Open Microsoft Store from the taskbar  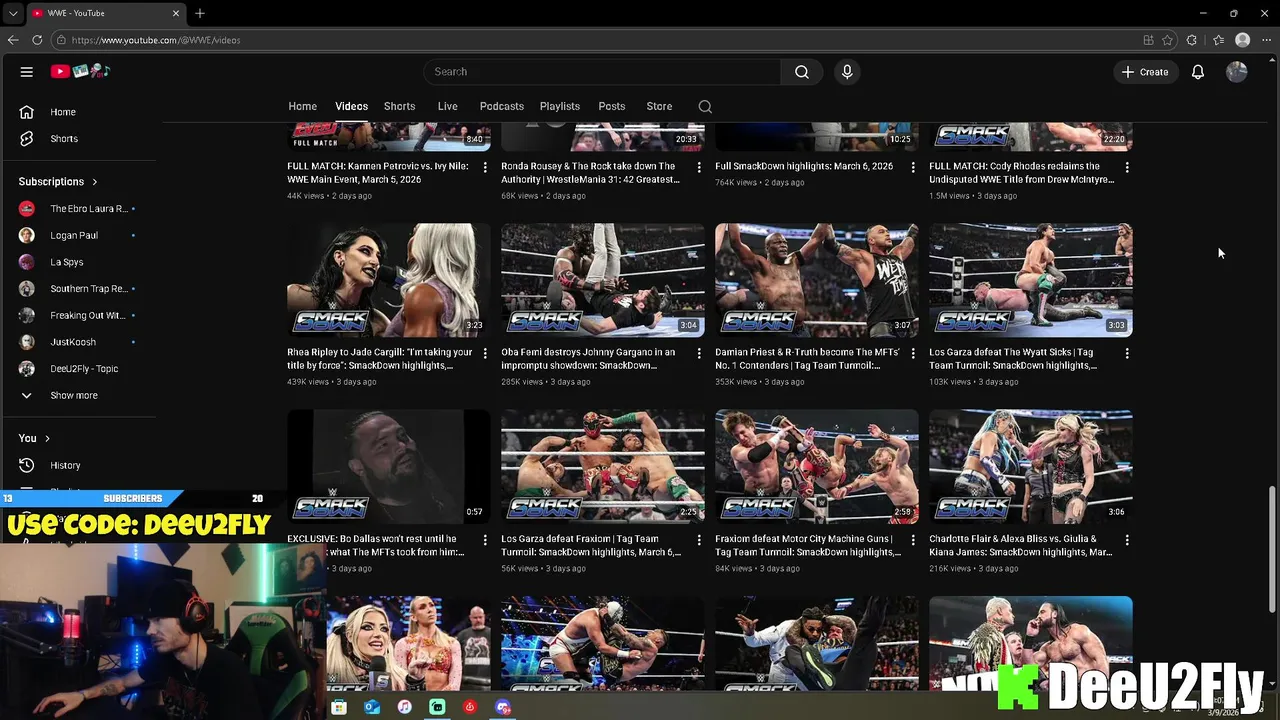click(339, 707)
